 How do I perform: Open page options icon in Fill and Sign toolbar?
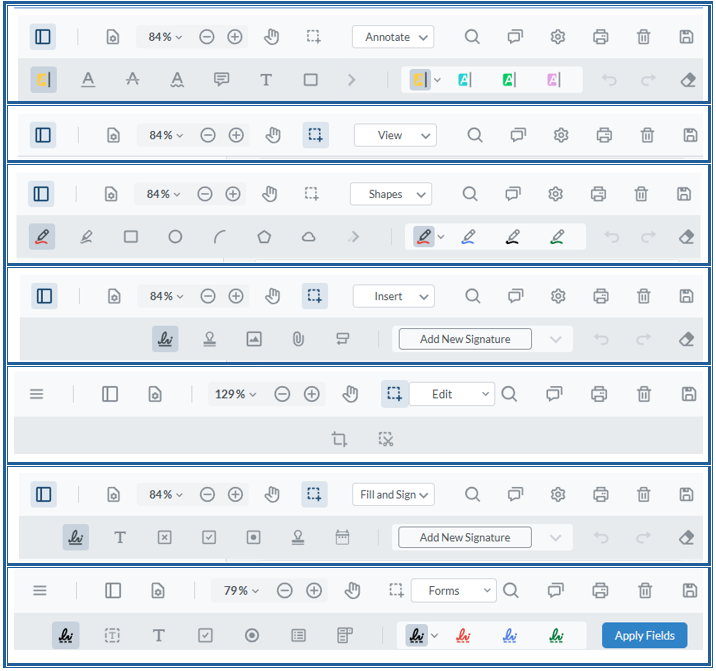point(113,494)
